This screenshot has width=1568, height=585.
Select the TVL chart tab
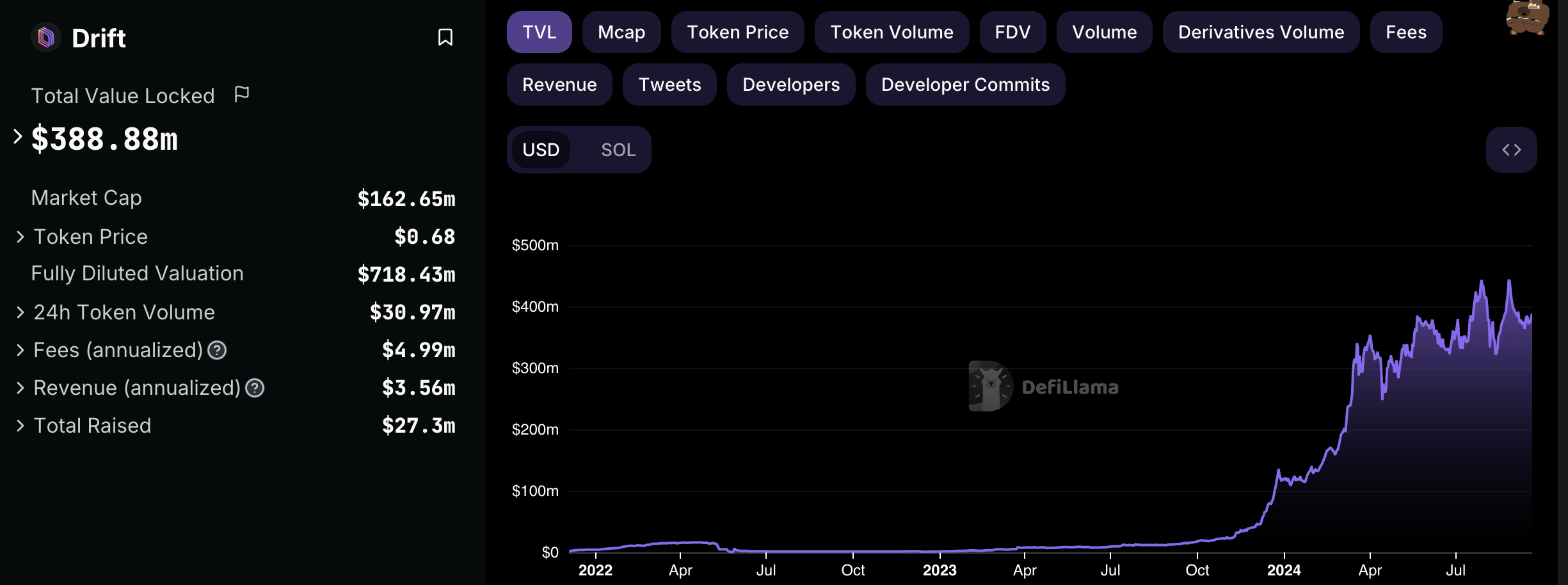(539, 32)
